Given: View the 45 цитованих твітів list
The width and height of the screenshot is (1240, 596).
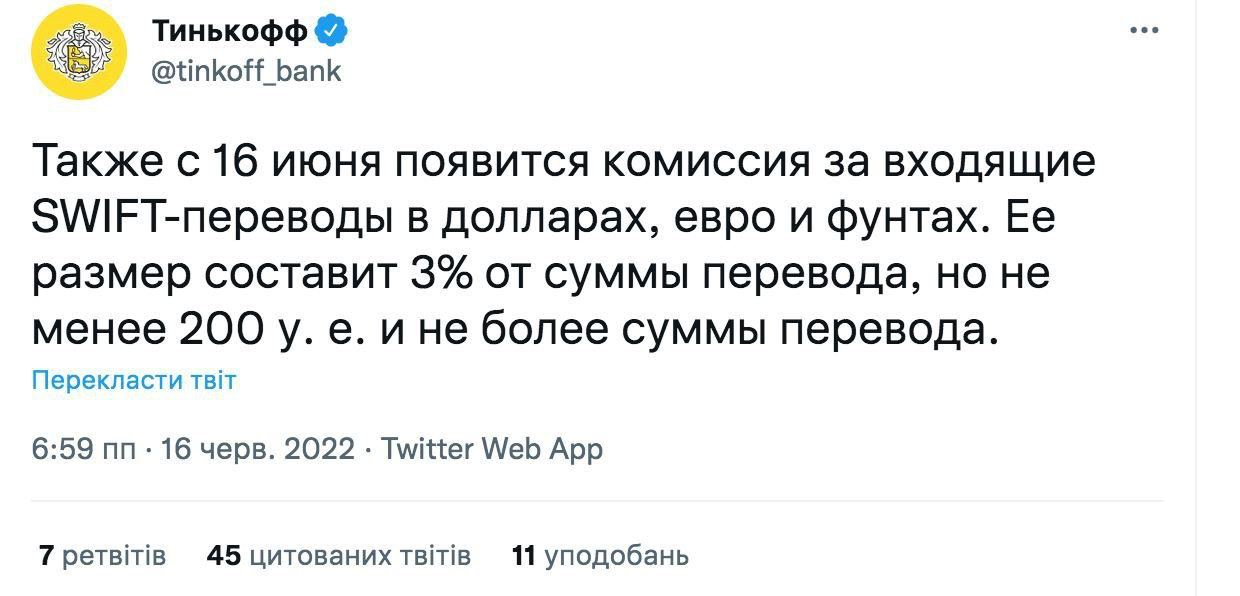Looking at the screenshot, I should click(338, 555).
